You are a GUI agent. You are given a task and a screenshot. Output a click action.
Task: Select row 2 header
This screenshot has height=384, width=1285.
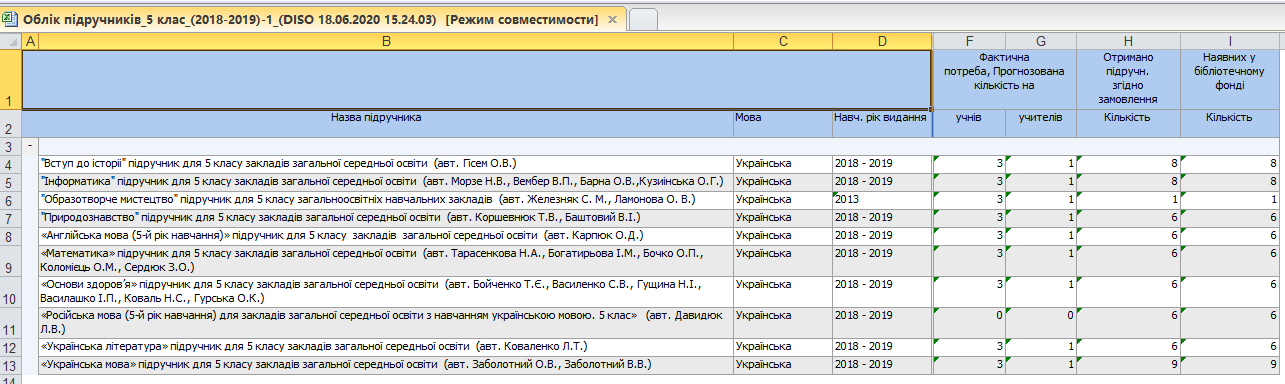coord(10,124)
